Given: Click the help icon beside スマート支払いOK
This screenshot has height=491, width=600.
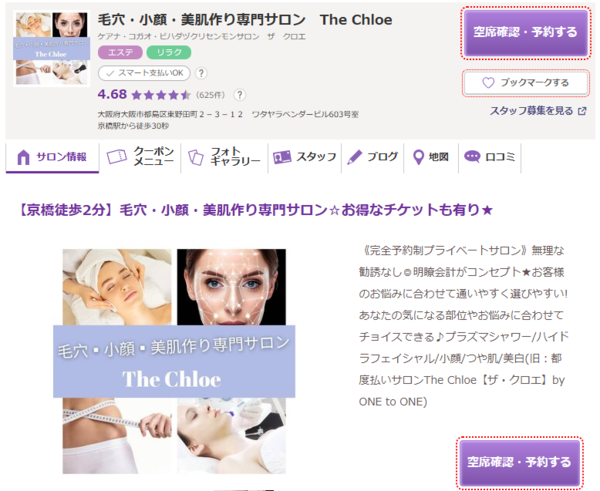Looking at the screenshot, I should (201, 73).
